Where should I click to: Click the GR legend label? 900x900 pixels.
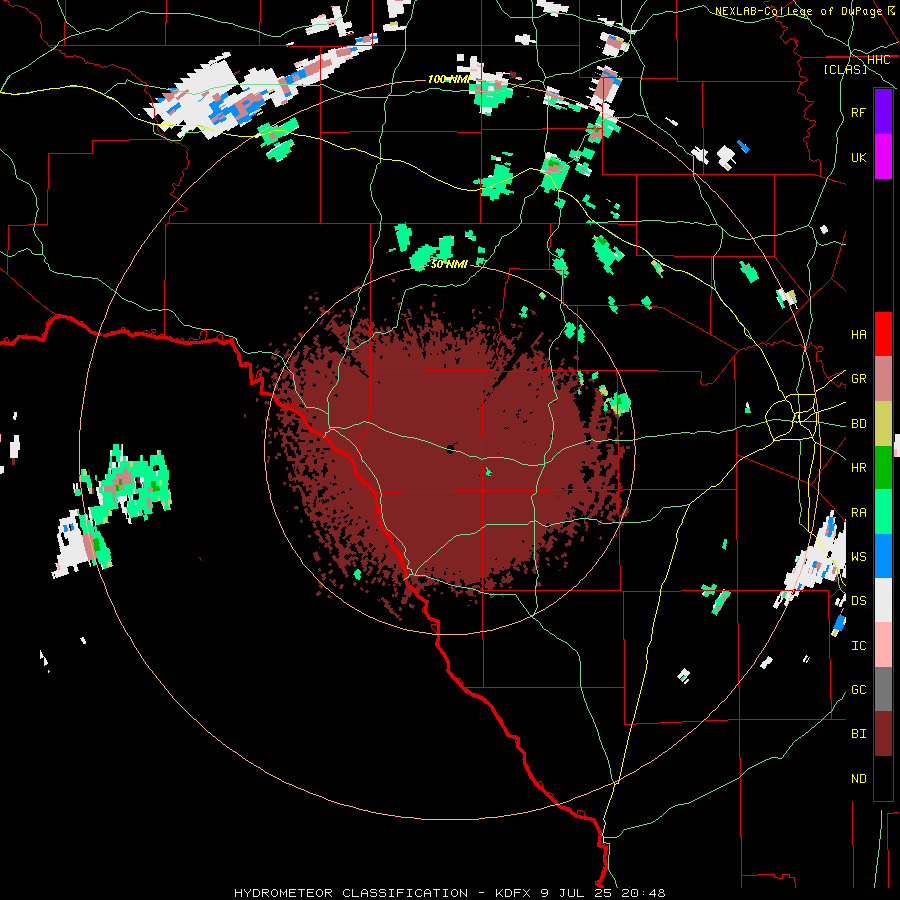tap(859, 379)
